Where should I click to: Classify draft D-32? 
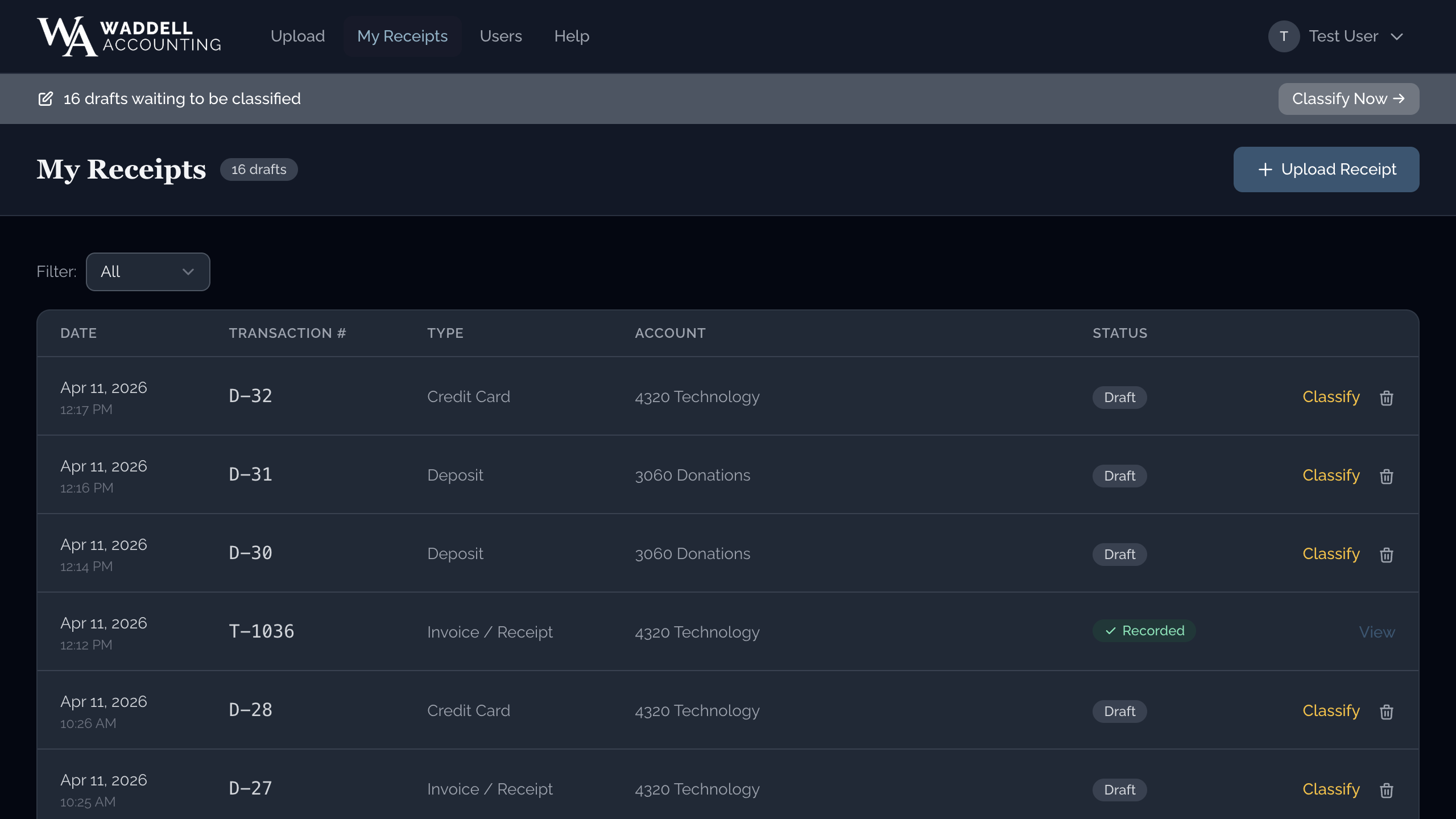(x=1331, y=397)
